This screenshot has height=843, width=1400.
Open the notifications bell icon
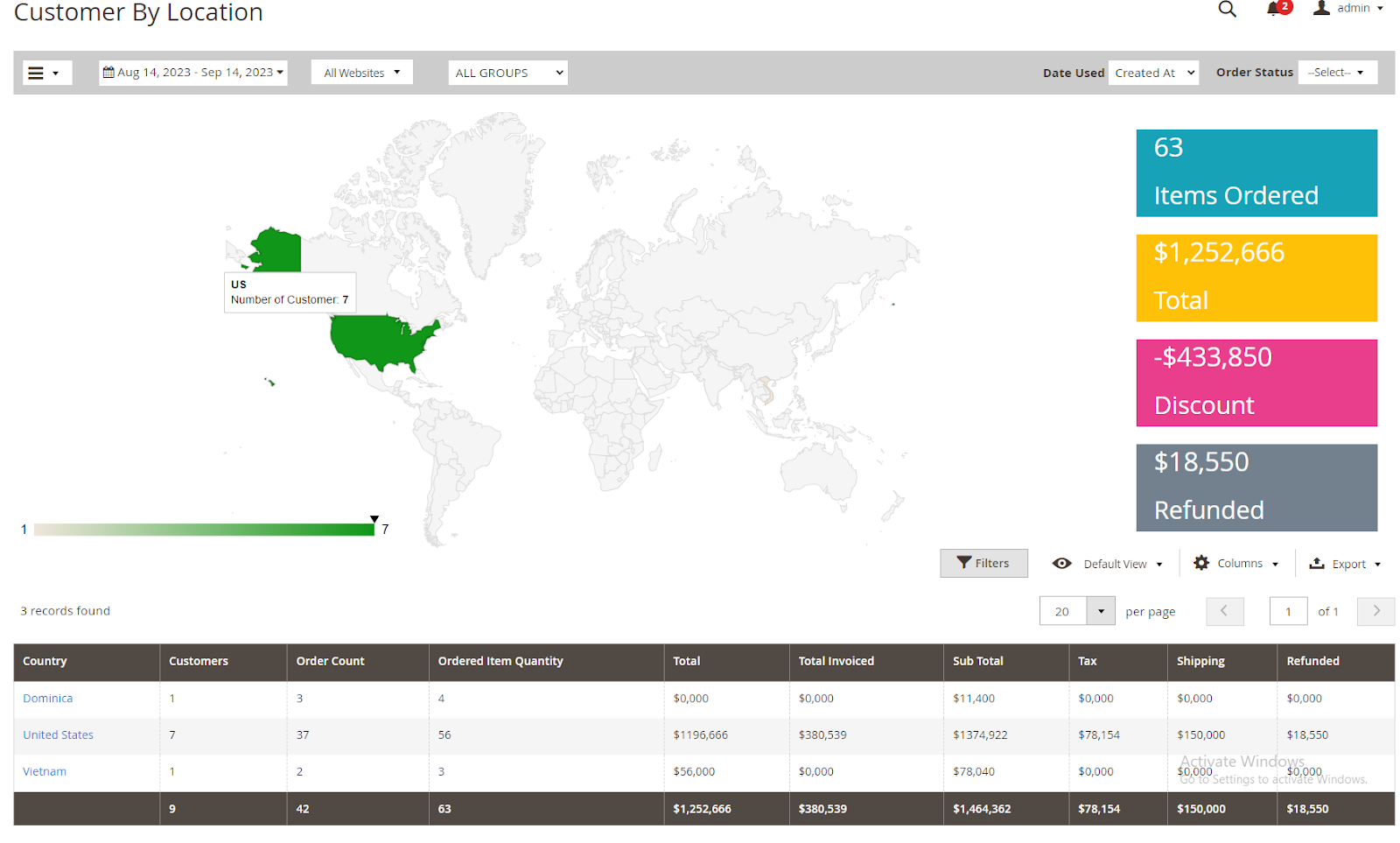[x=1273, y=10]
